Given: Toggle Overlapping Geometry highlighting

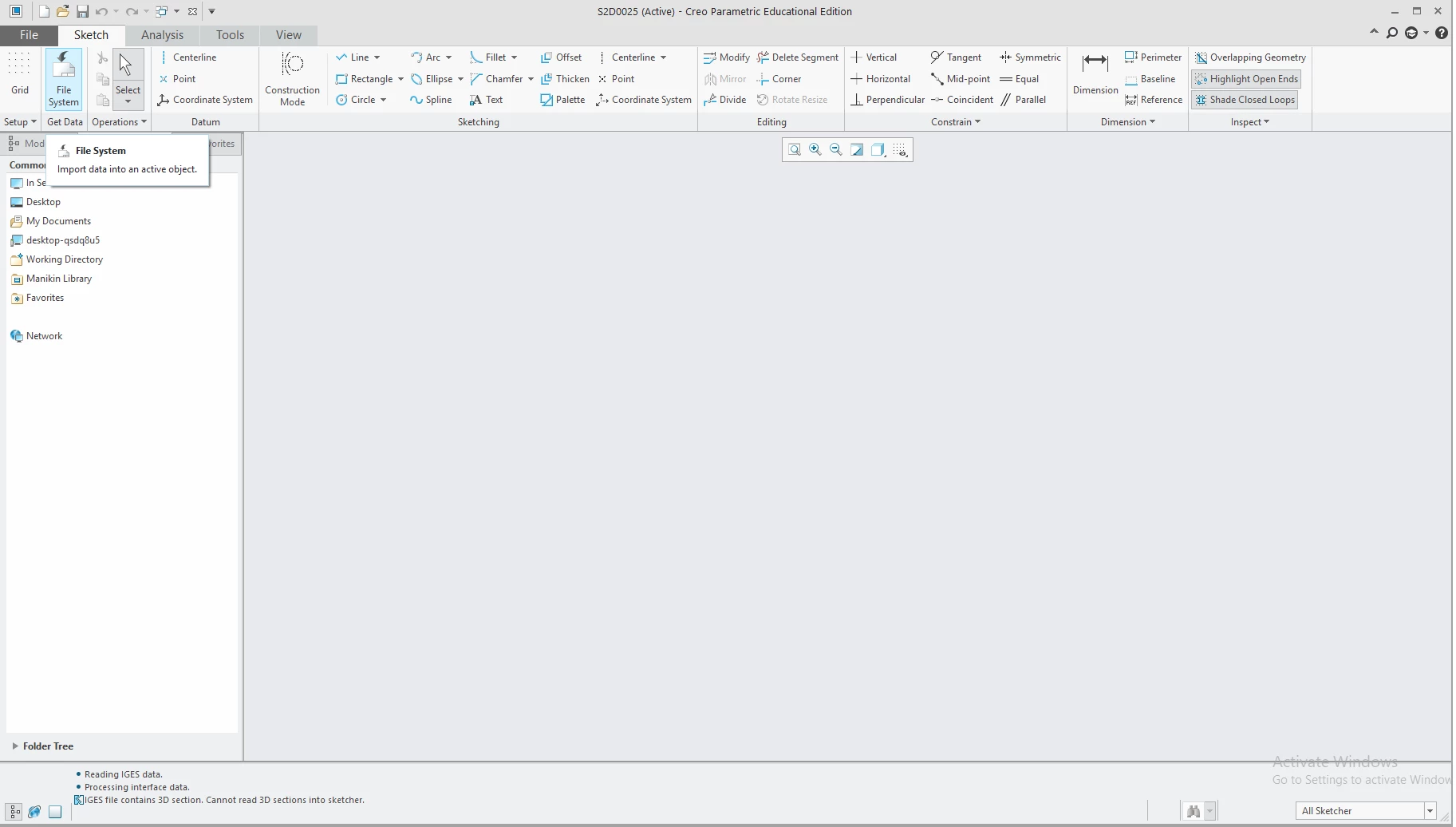Looking at the screenshot, I should click(1250, 57).
